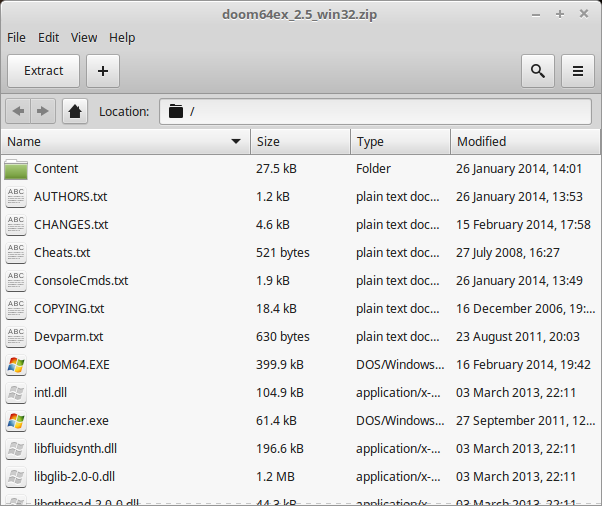Click the AUTHORS.txt file name
This screenshot has width=602, height=506.
pyautogui.click(x=71, y=197)
